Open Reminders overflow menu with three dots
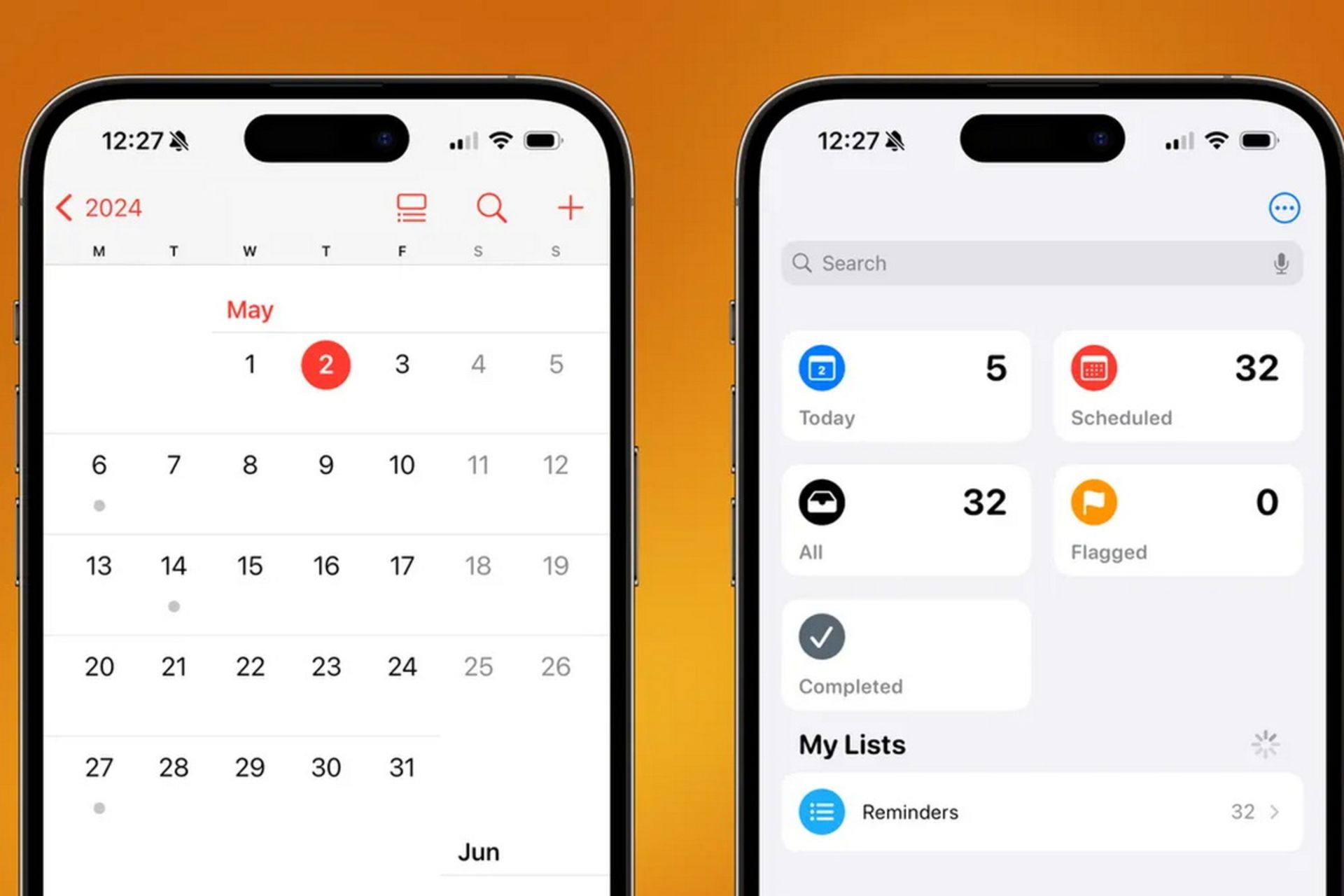This screenshot has height=896, width=1344. pyautogui.click(x=1284, y=208)
